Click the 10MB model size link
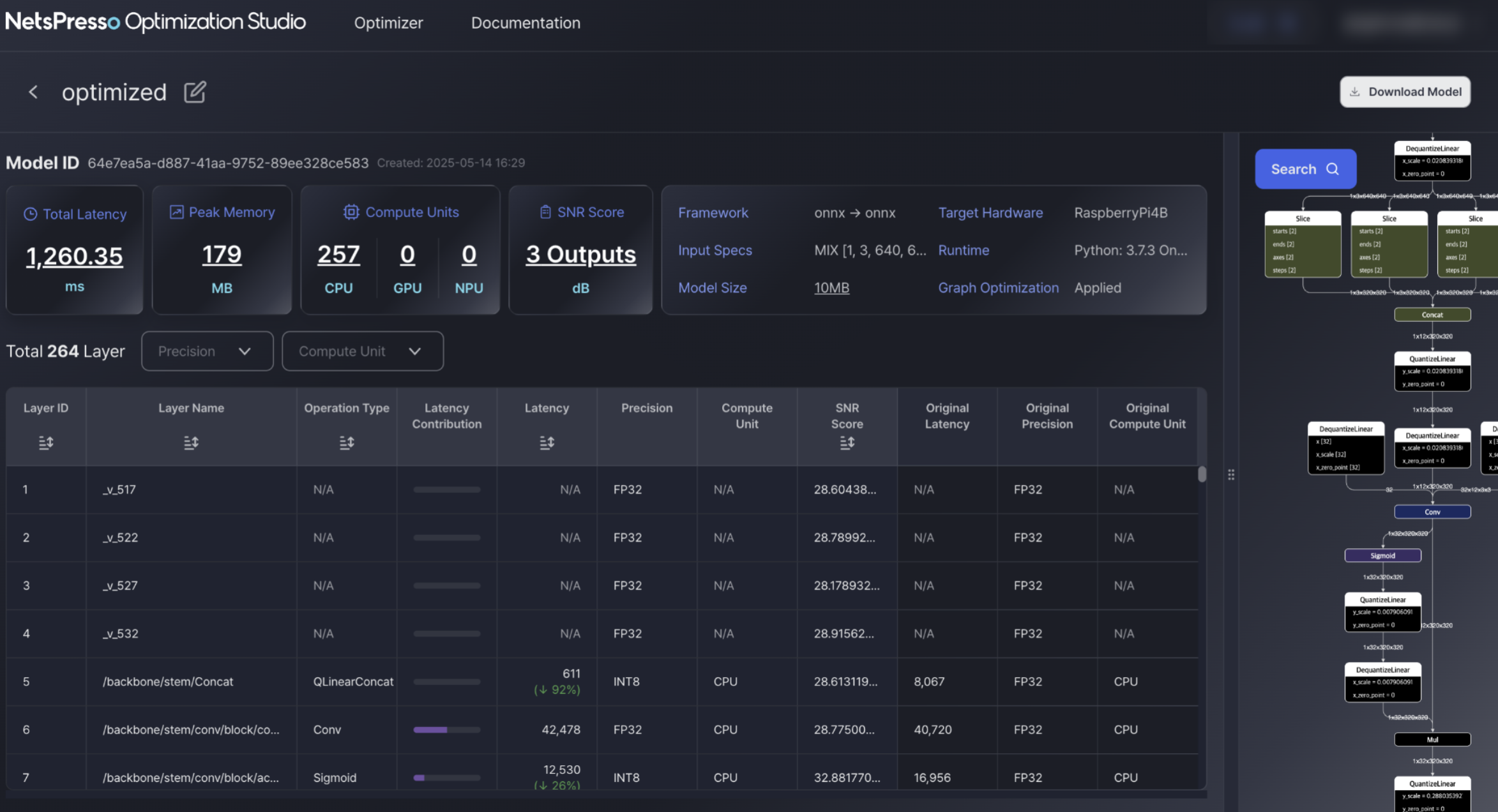The image size is (1498, 812). pyautogui.click(x=831, y=288)
